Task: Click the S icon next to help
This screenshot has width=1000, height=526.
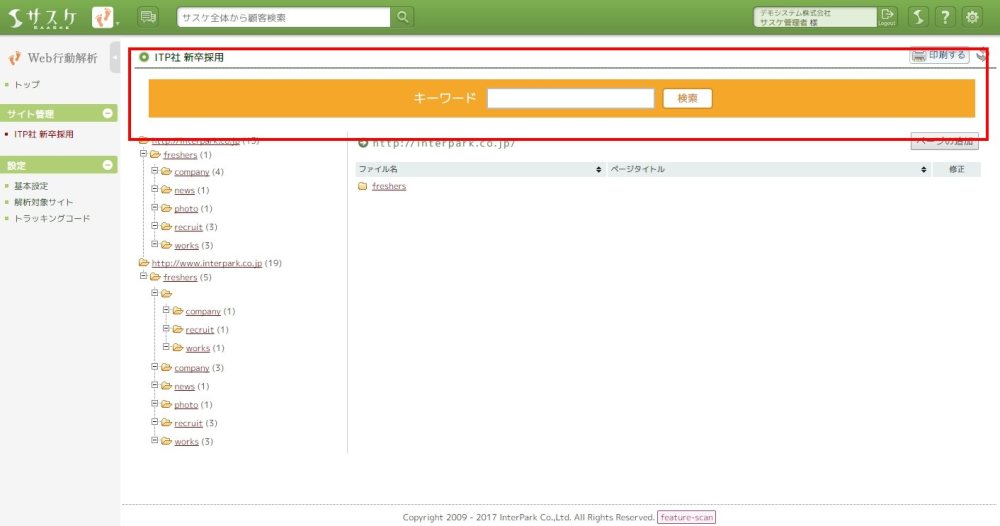Action: coord(917,17)
